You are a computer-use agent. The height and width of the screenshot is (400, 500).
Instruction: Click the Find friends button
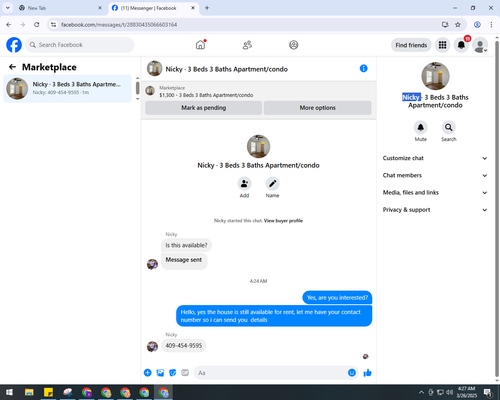pyautogui.click(x=411, y=45)
